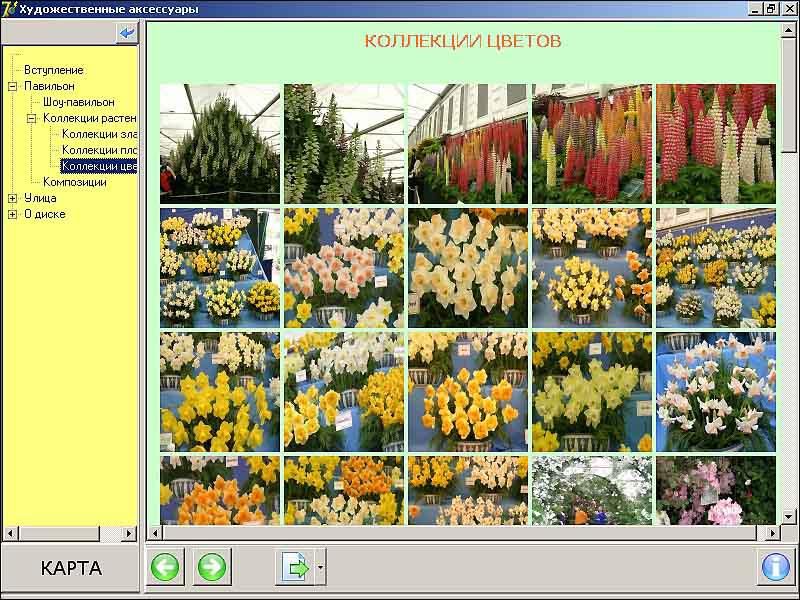
Task: Click the green forward arrow button
Action: click(211, 568)
